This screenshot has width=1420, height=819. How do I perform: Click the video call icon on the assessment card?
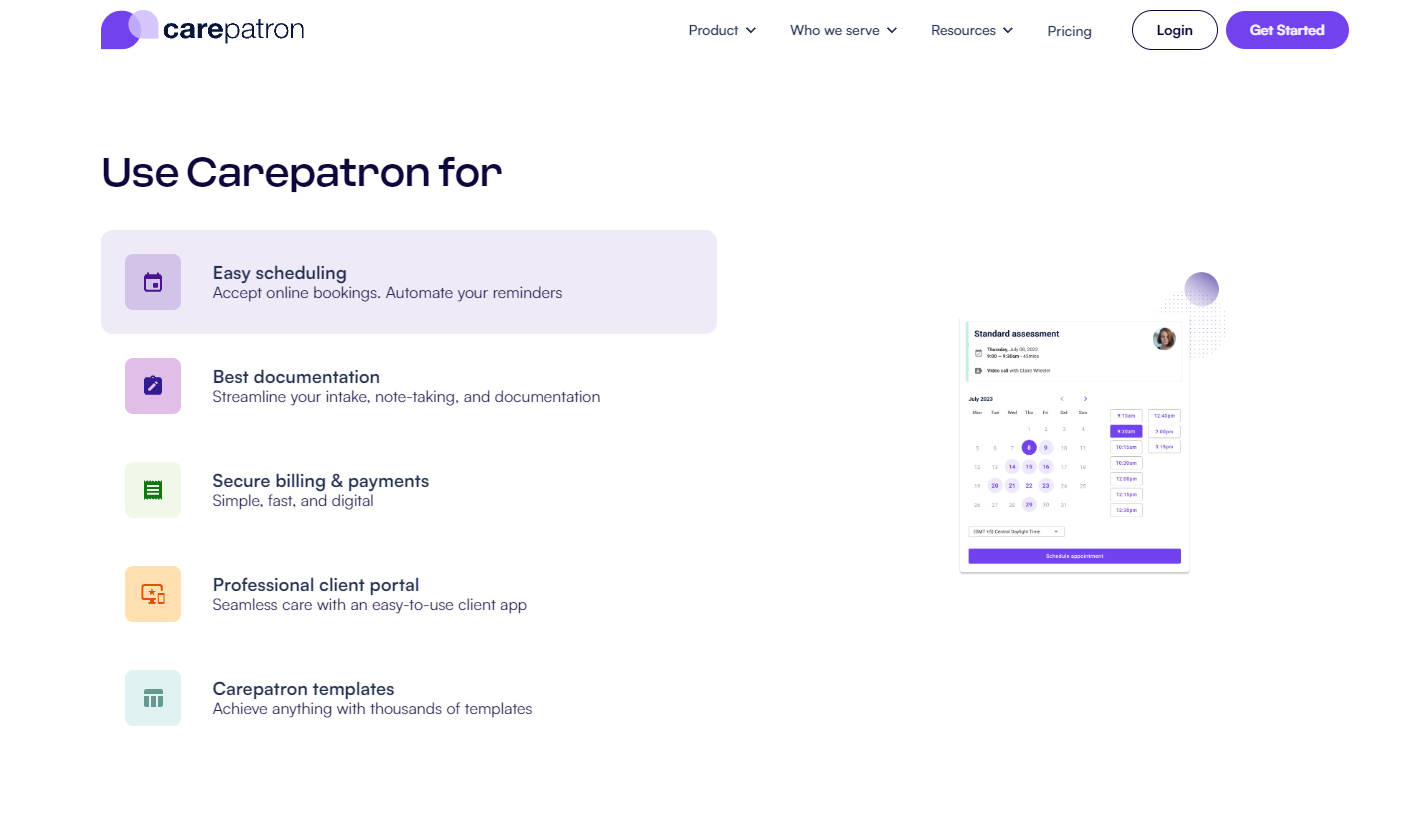coord(978,370)
